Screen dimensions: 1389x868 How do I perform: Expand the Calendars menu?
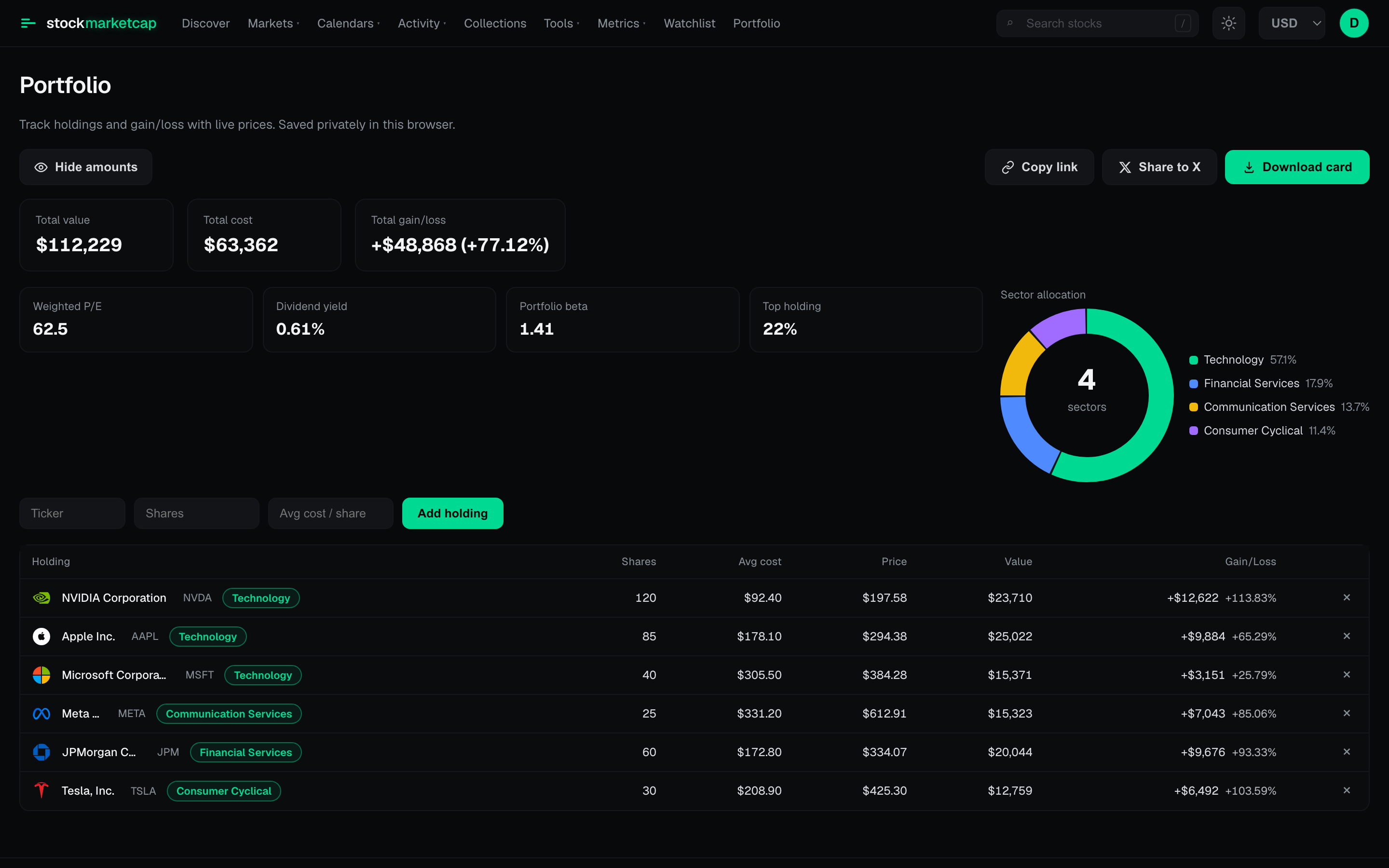click(348, 24)
